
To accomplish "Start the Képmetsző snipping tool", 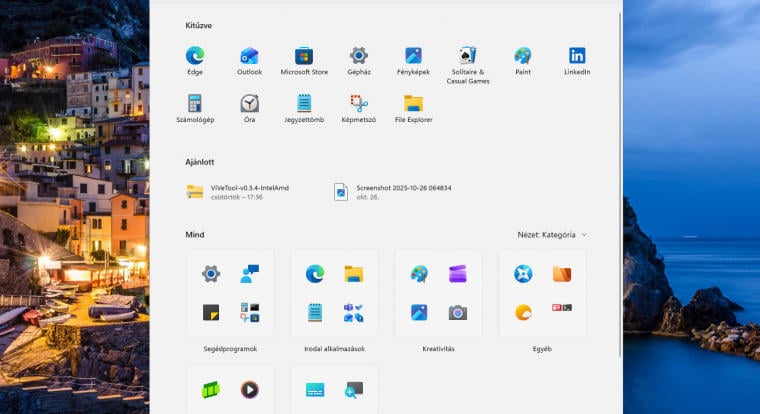I will pos(359,109).
